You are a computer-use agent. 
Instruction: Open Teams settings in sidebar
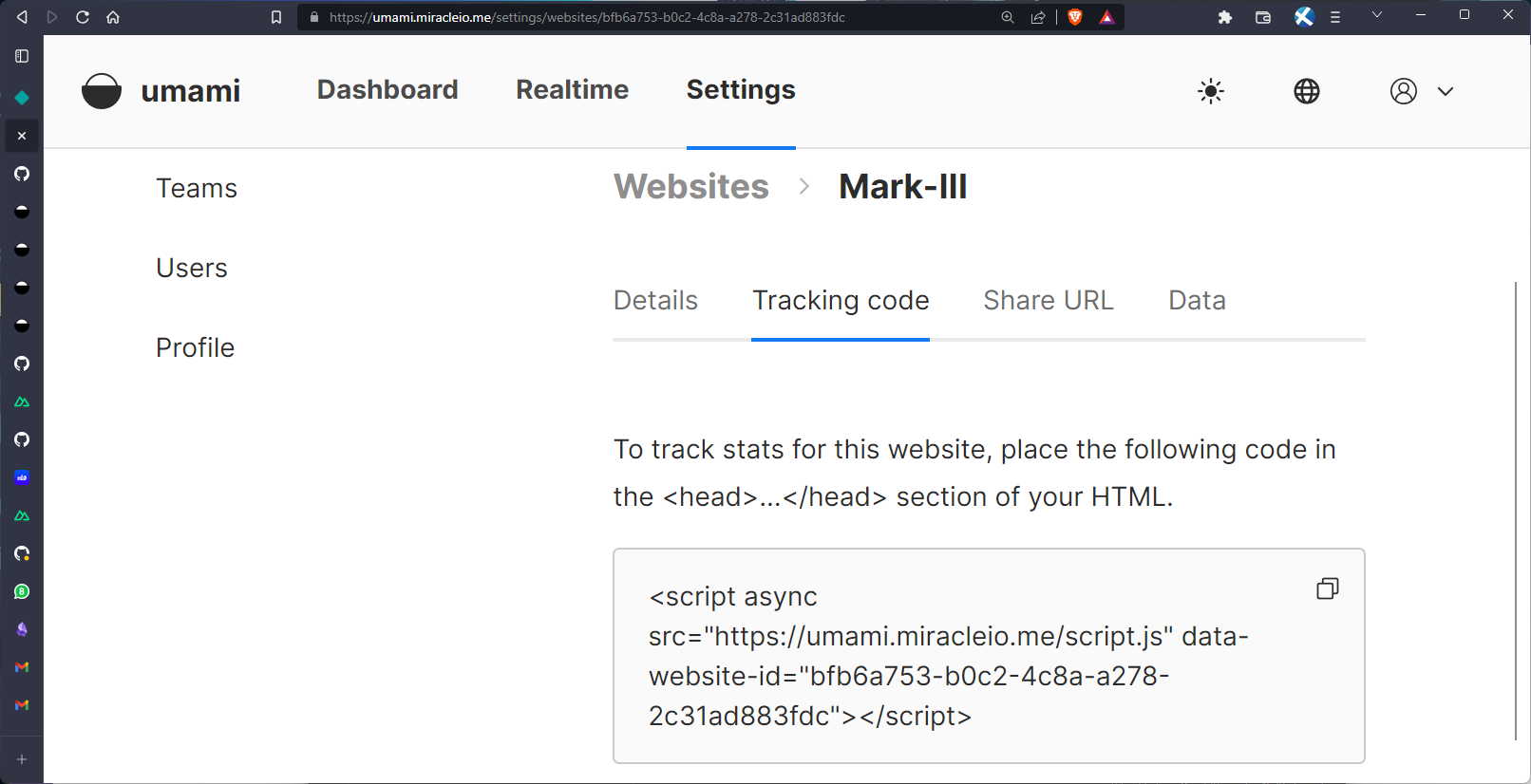tap(197, 188)
